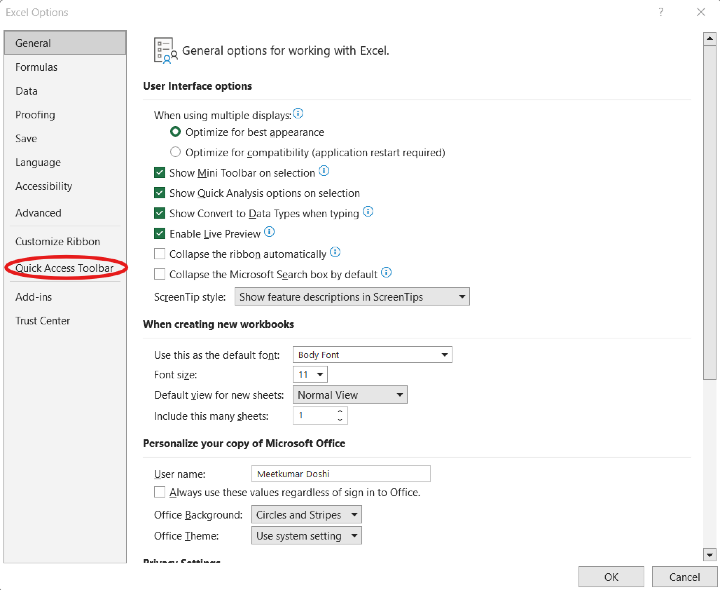Open the ScreenTip style dropdown
Viewport: 720px width, 590px height.
351,297
